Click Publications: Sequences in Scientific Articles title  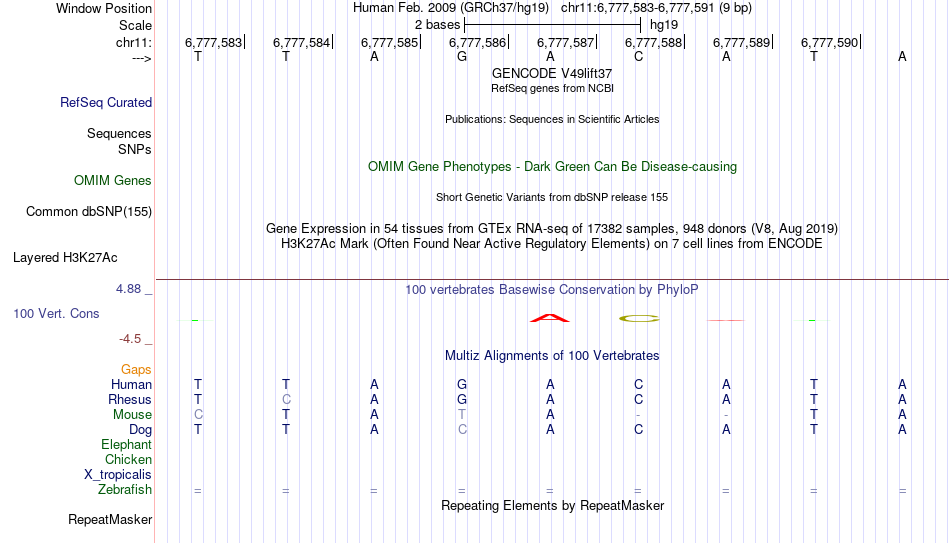[x=552, y=119]
